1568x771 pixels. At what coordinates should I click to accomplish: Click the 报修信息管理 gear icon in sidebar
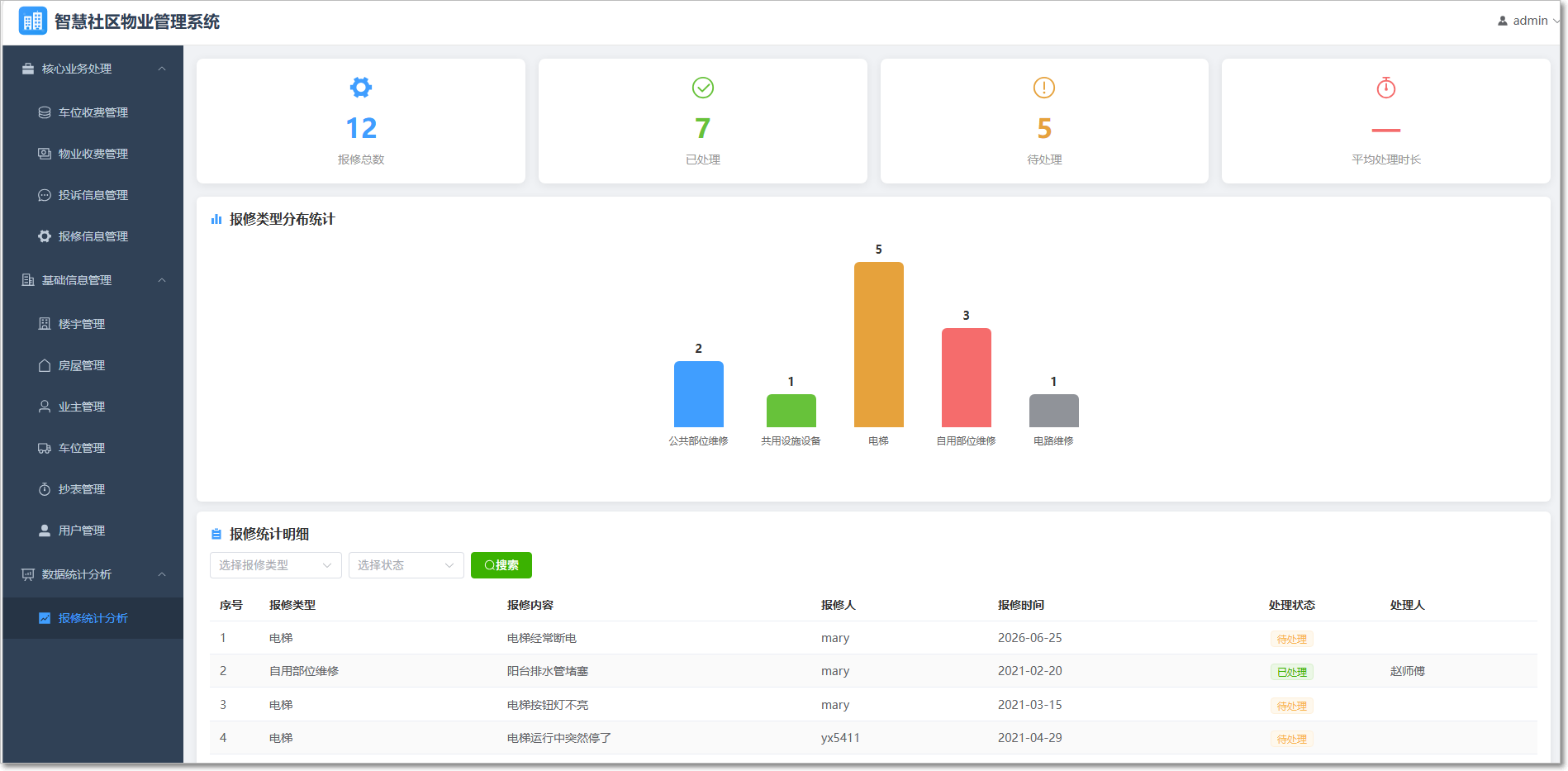[x=45, y=236]
